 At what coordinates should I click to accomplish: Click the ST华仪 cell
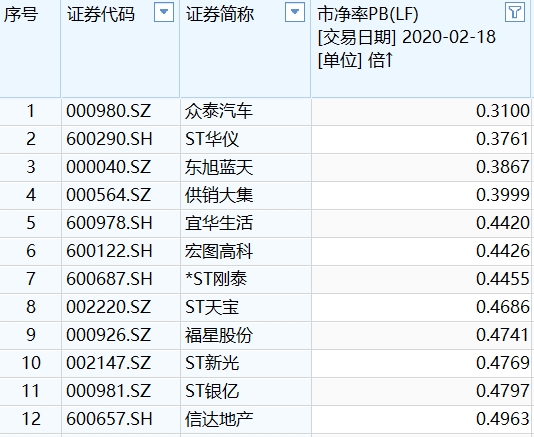pyautogui.click(x=246, y=139)
